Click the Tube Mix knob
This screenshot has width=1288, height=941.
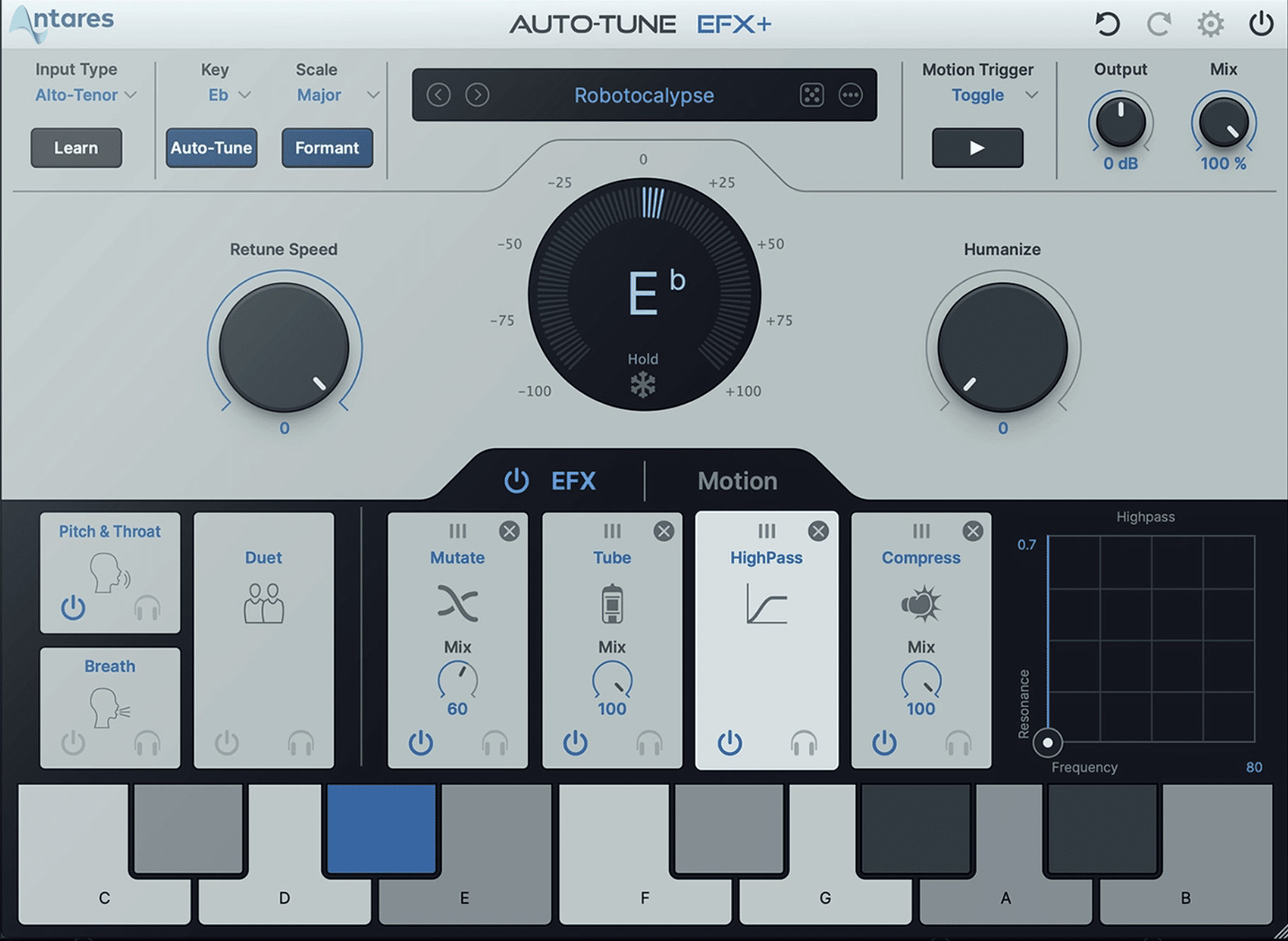[612, 680]
